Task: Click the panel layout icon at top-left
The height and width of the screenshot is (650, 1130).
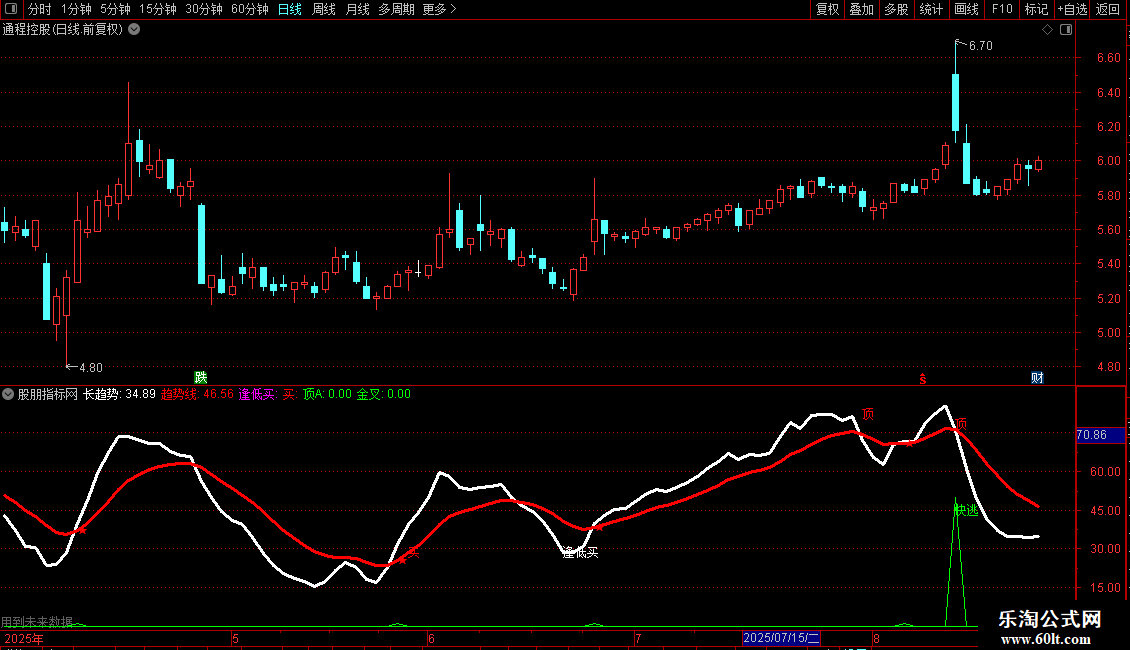Action: click(x=11, y=9)
